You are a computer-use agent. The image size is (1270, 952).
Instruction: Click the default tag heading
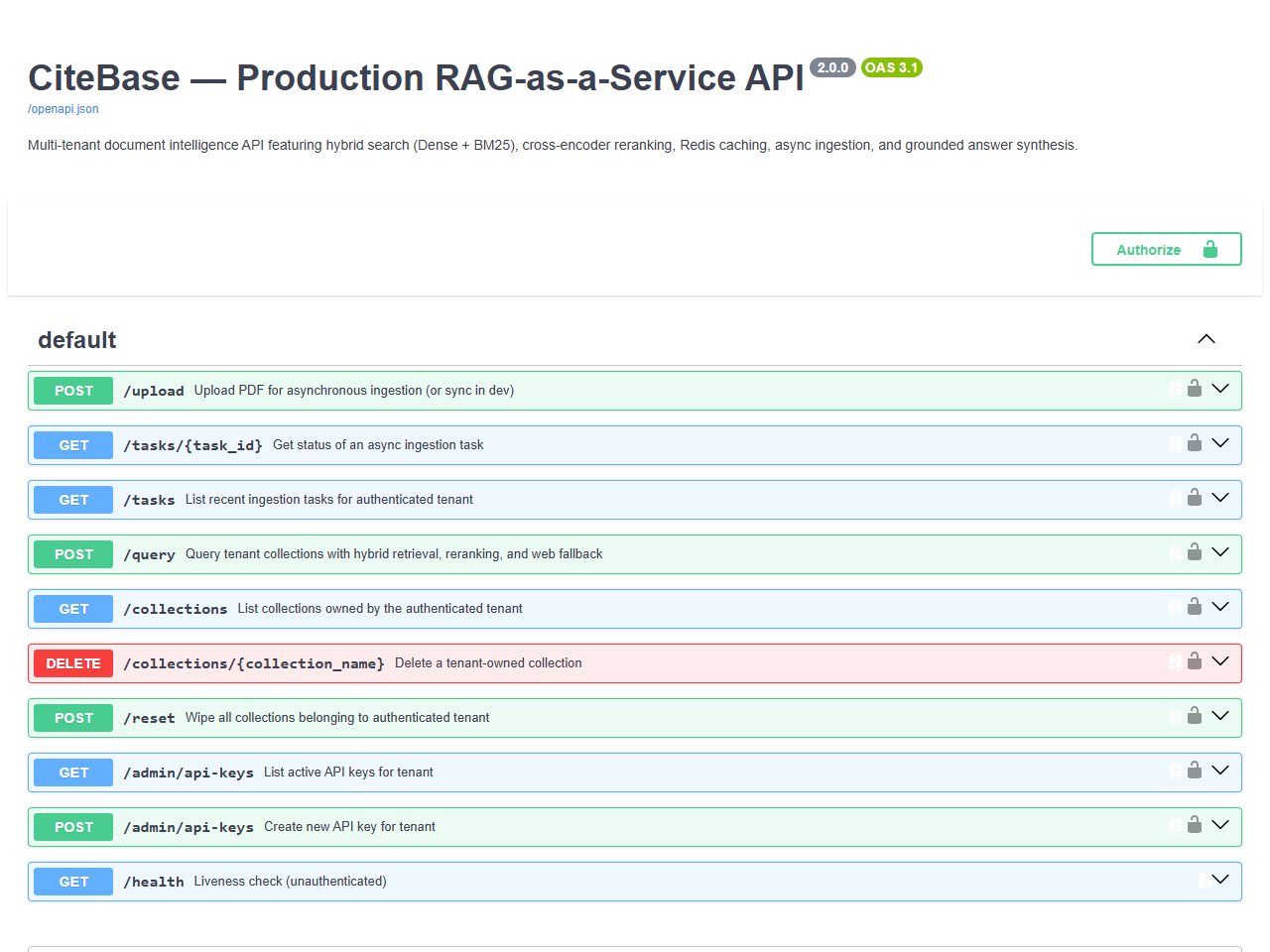click(x=77, y=340)
